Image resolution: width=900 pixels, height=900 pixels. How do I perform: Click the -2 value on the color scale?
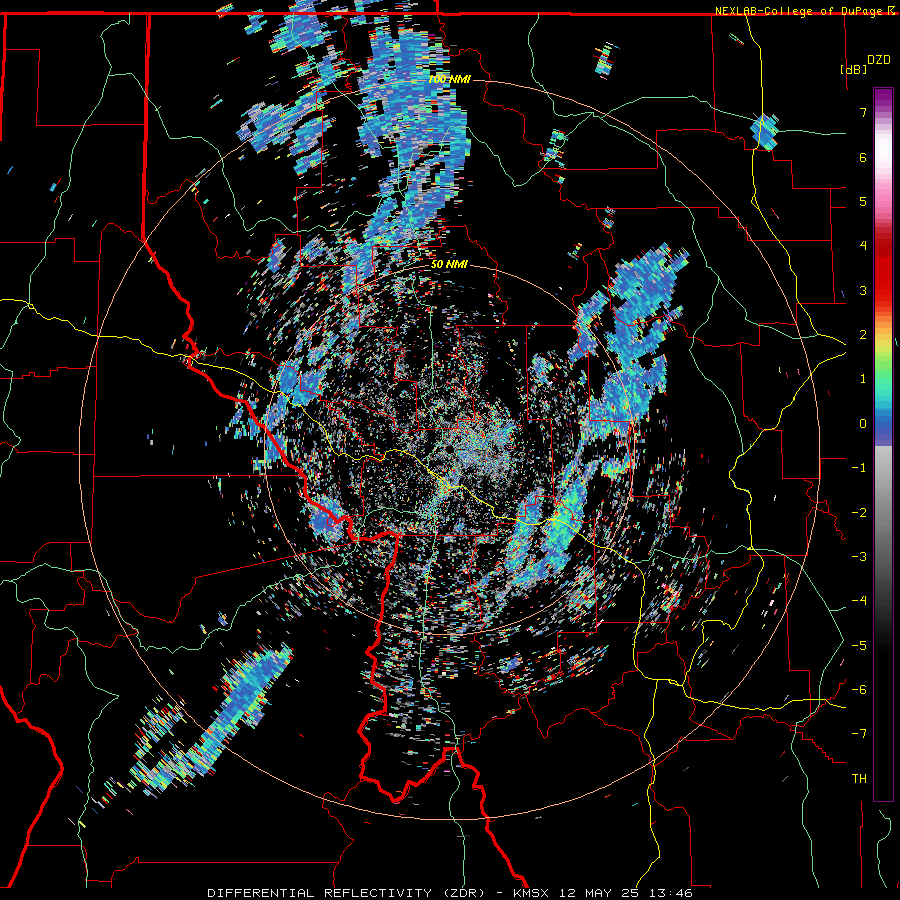click(x=859, y=513)
